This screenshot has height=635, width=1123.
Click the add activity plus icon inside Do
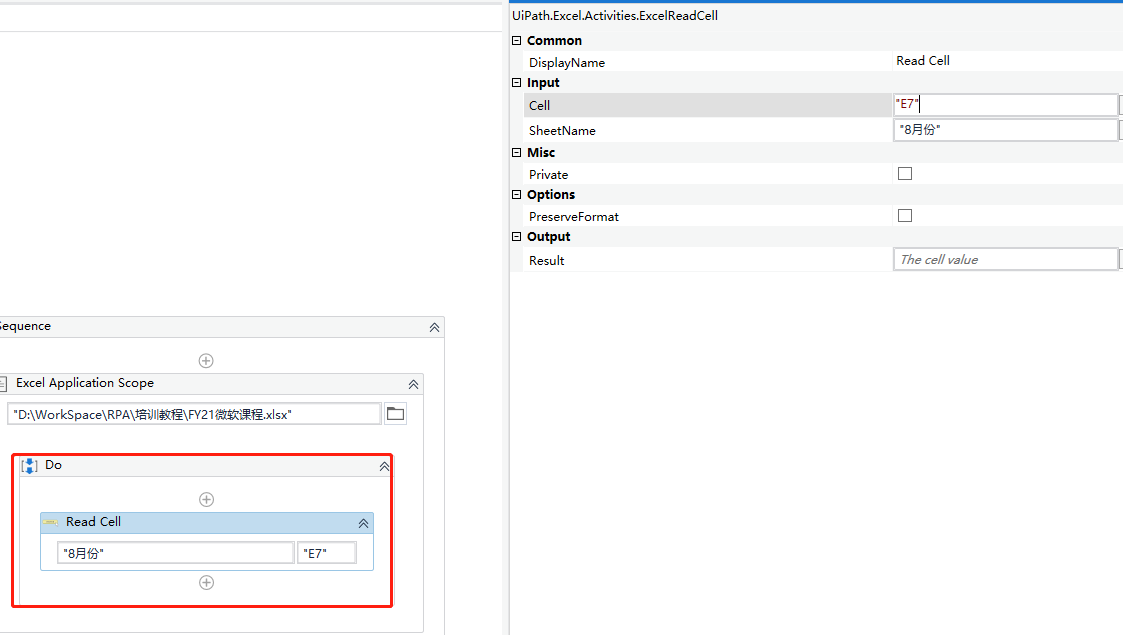tap(206, 499)
